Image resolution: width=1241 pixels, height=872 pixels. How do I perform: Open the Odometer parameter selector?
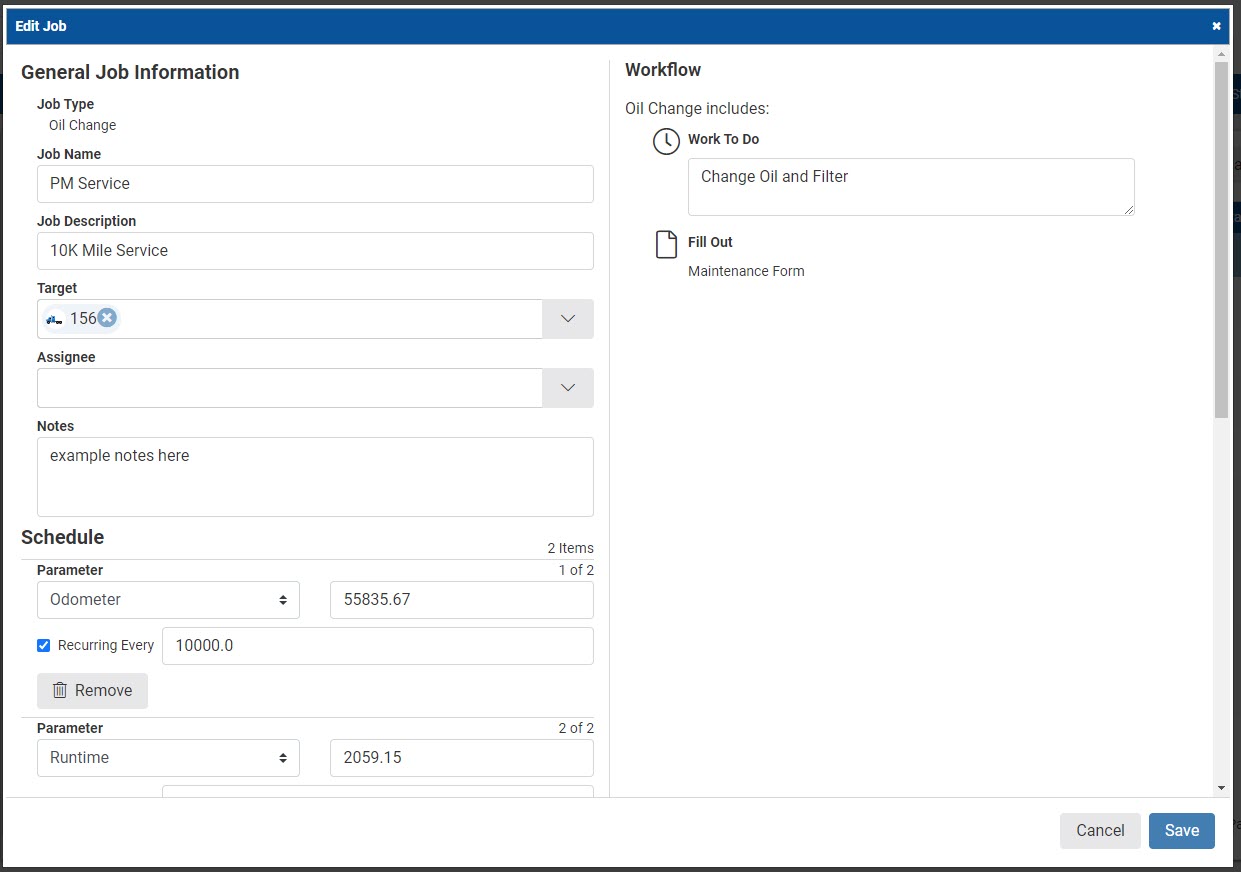[167, 600]
